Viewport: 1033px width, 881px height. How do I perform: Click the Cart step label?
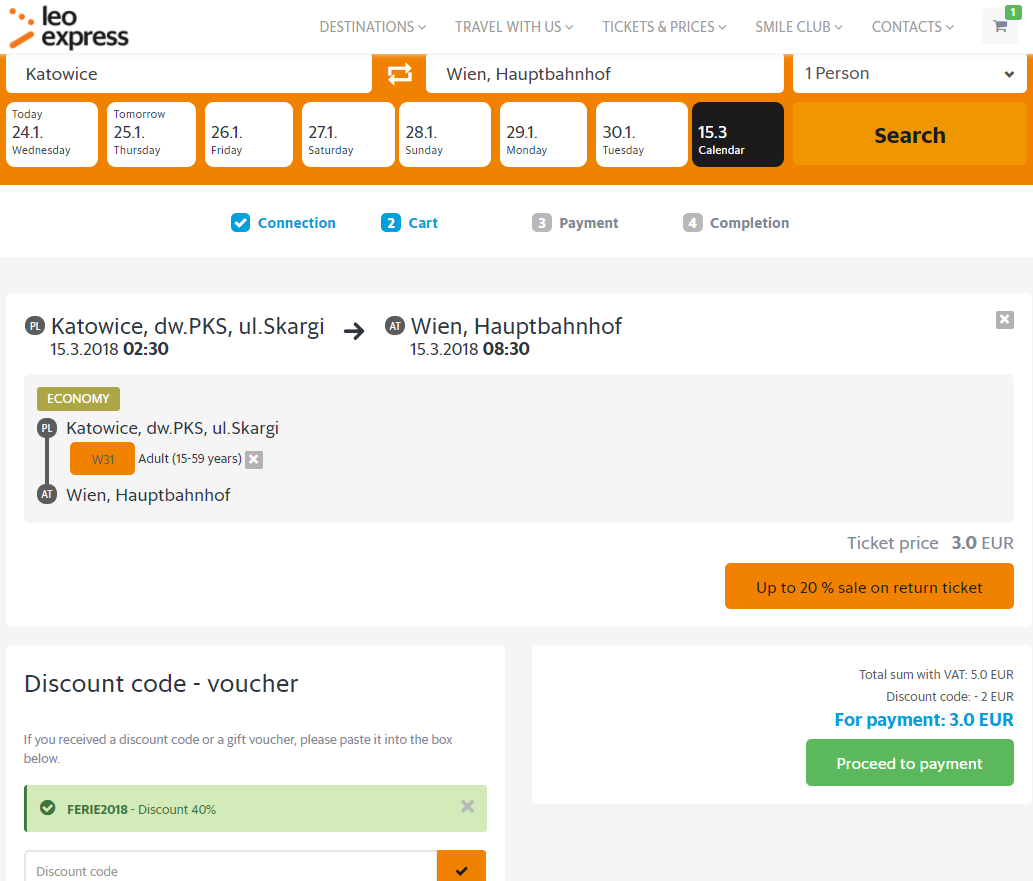click(423, 223)
